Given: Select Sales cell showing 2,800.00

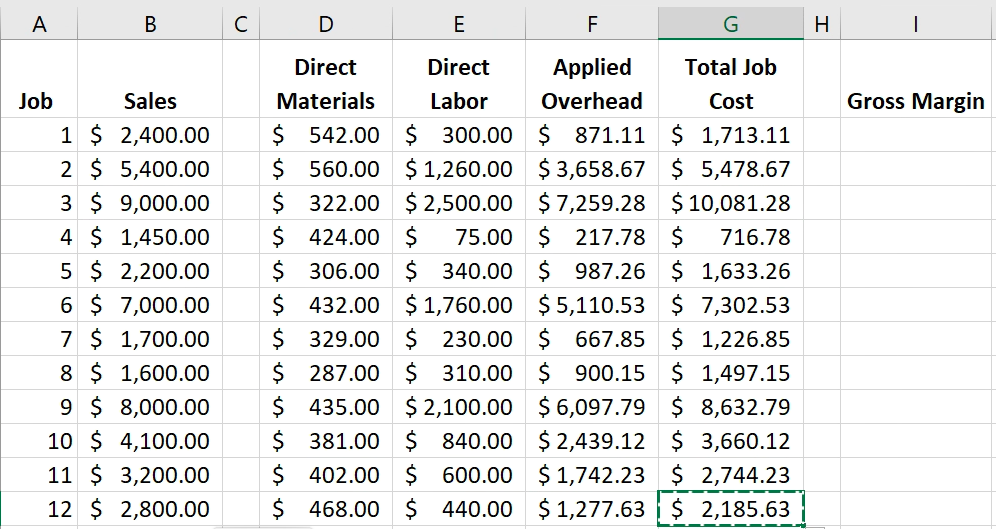Looking at the screenshot, I should [x=150, y=509].
